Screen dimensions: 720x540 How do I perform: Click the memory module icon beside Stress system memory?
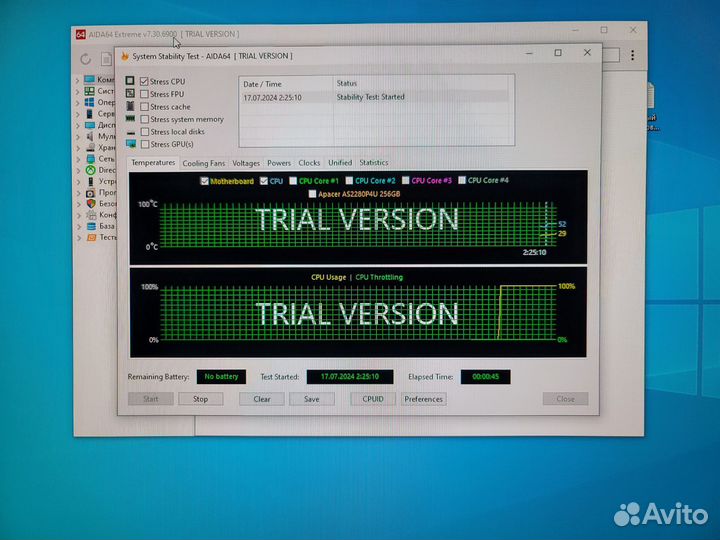click(x=130, y=118)
